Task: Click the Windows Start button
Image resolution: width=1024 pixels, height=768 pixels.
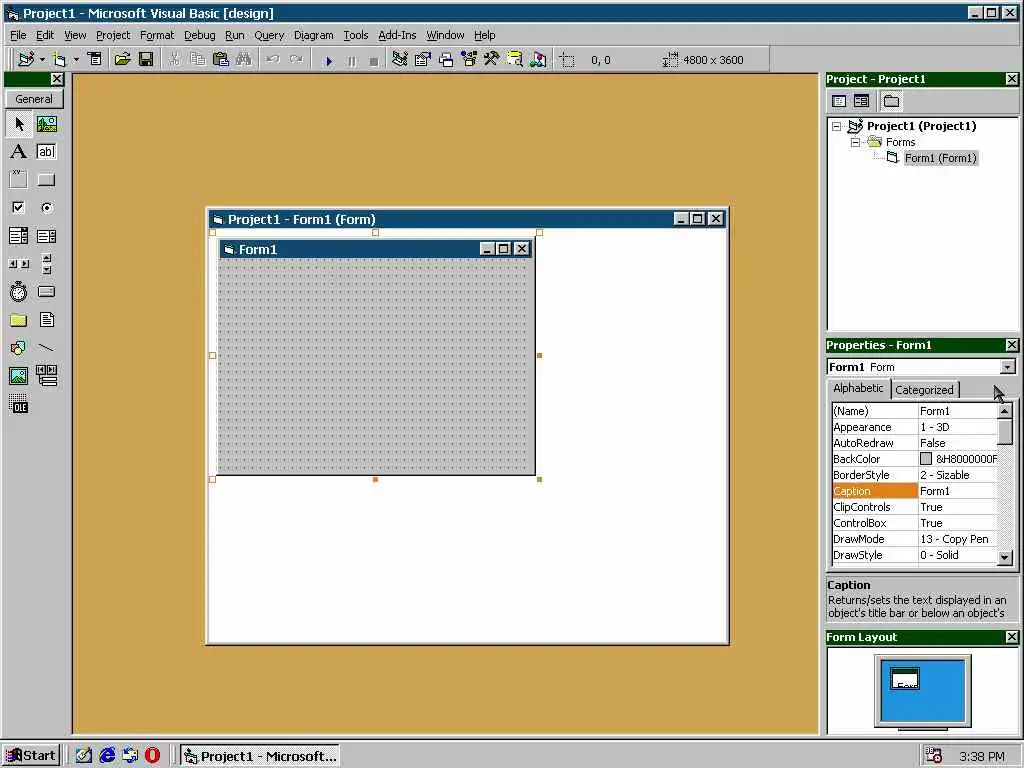Action: 31,756
